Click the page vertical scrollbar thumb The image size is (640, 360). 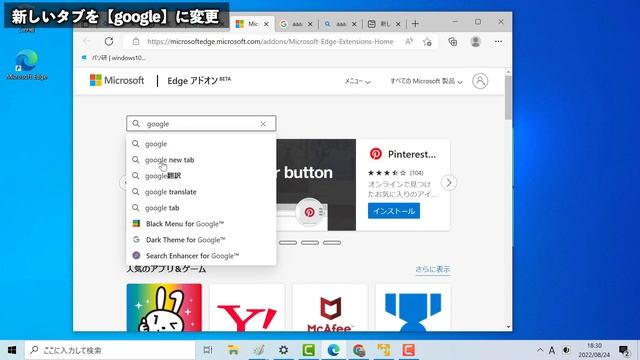[x=508, y=97]
